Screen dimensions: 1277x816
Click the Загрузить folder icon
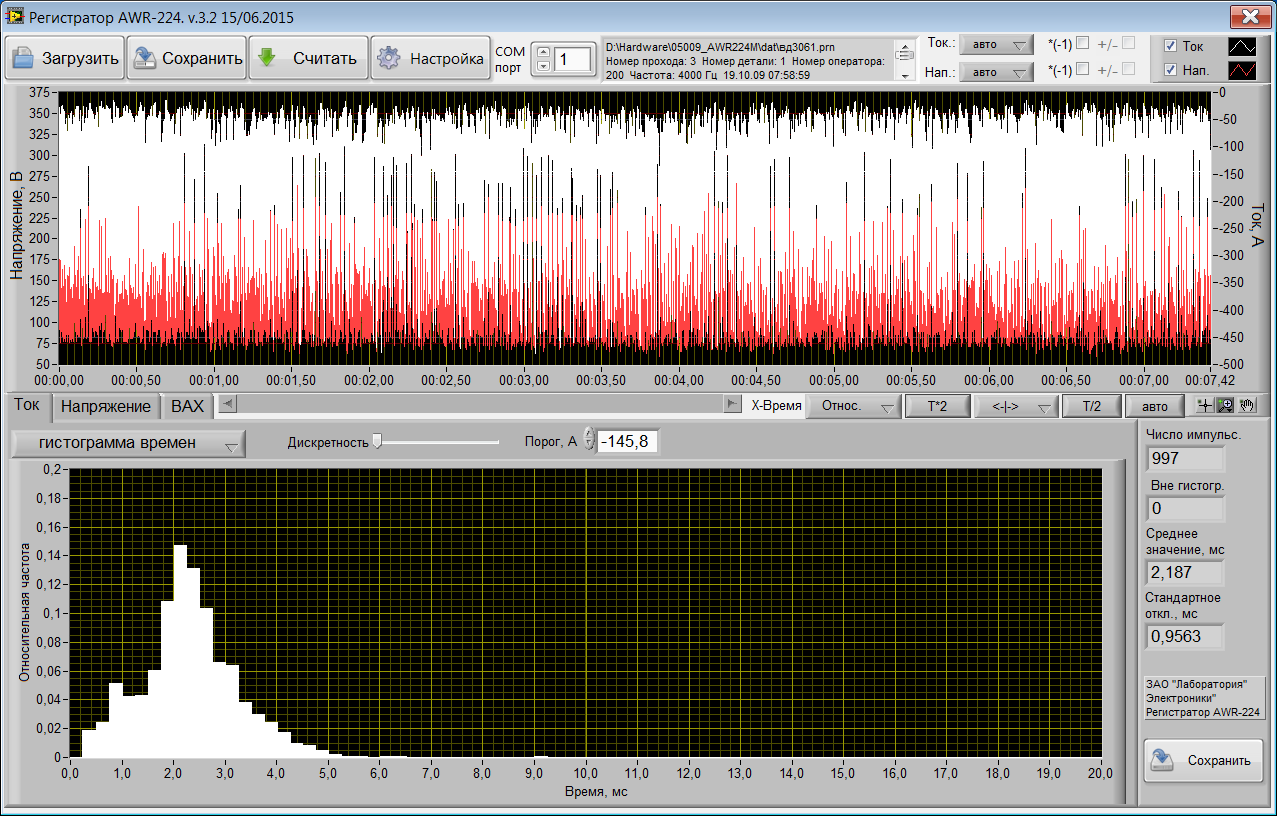[x=23, y=58]
